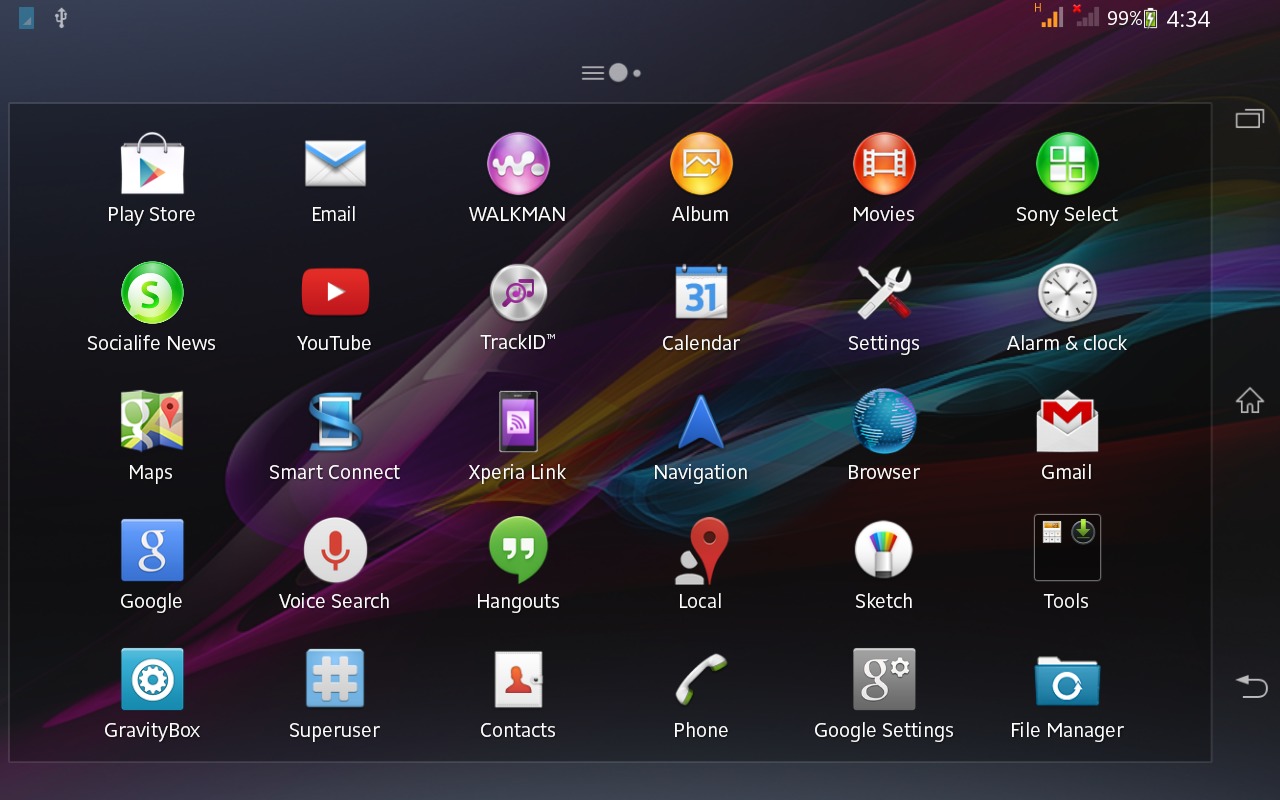Tap the USB connection status icon
Viewport: 1280px width, 800px height.
click(x=61, y=17)
